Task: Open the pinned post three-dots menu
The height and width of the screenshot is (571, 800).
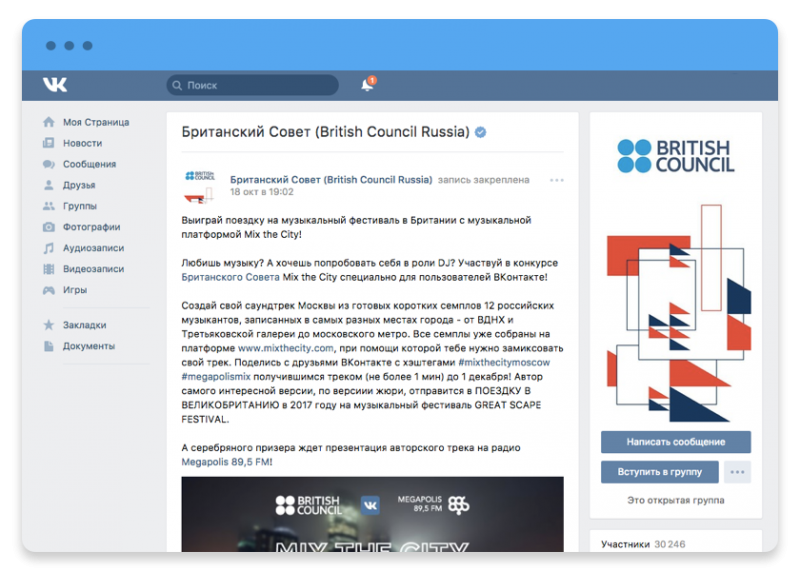Action: (x=557, y=180)
